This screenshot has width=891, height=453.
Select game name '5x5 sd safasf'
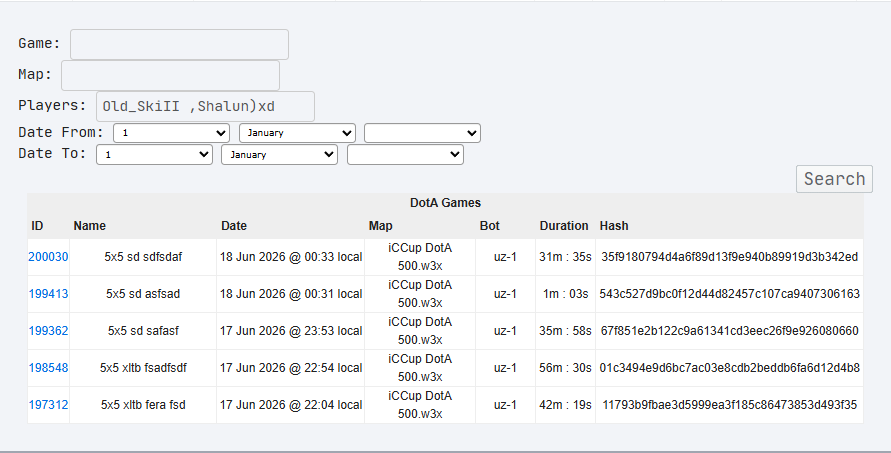coord(143,331)
